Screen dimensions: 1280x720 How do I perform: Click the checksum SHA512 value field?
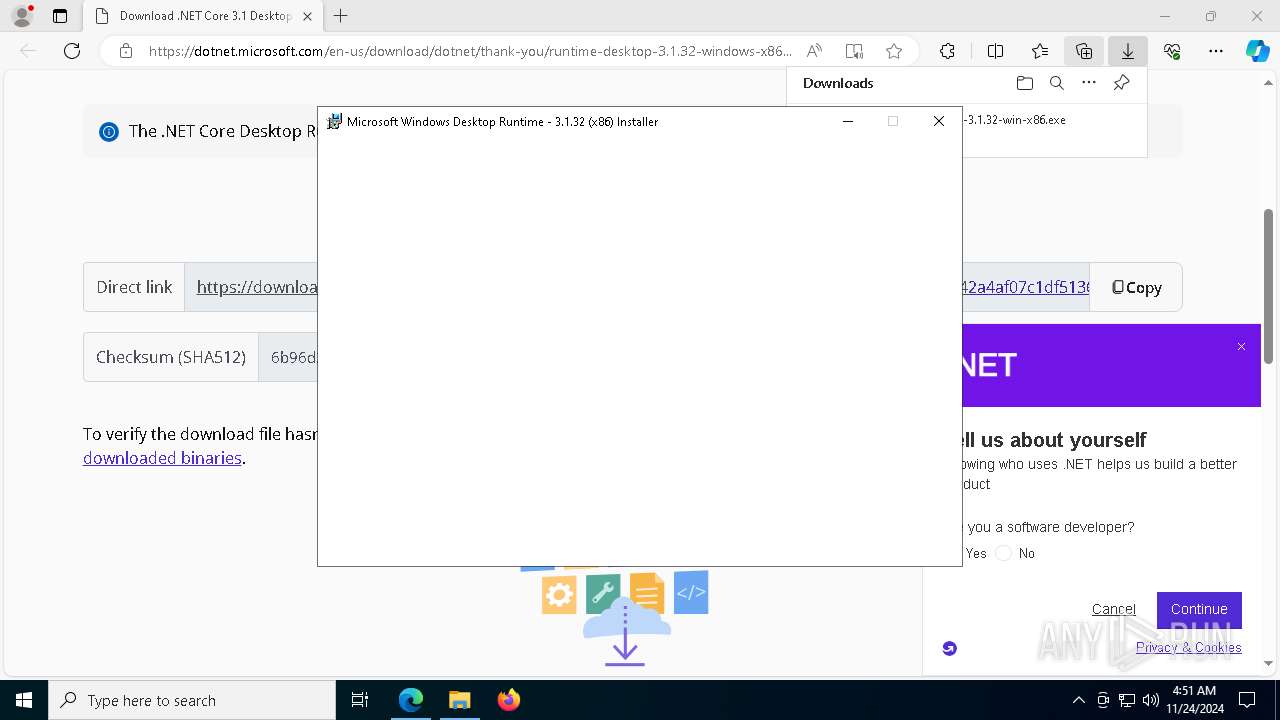tap(288, 357)
